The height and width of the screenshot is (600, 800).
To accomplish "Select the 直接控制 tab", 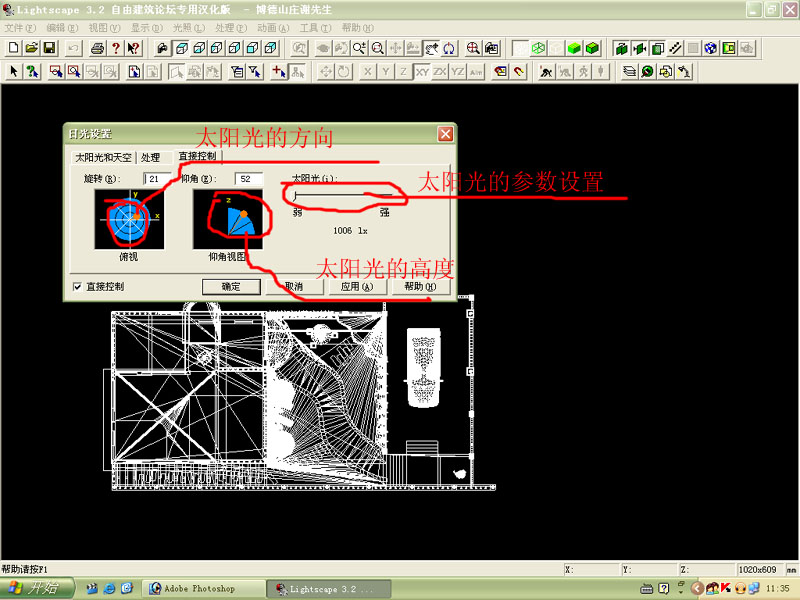I will click(197, 156).
